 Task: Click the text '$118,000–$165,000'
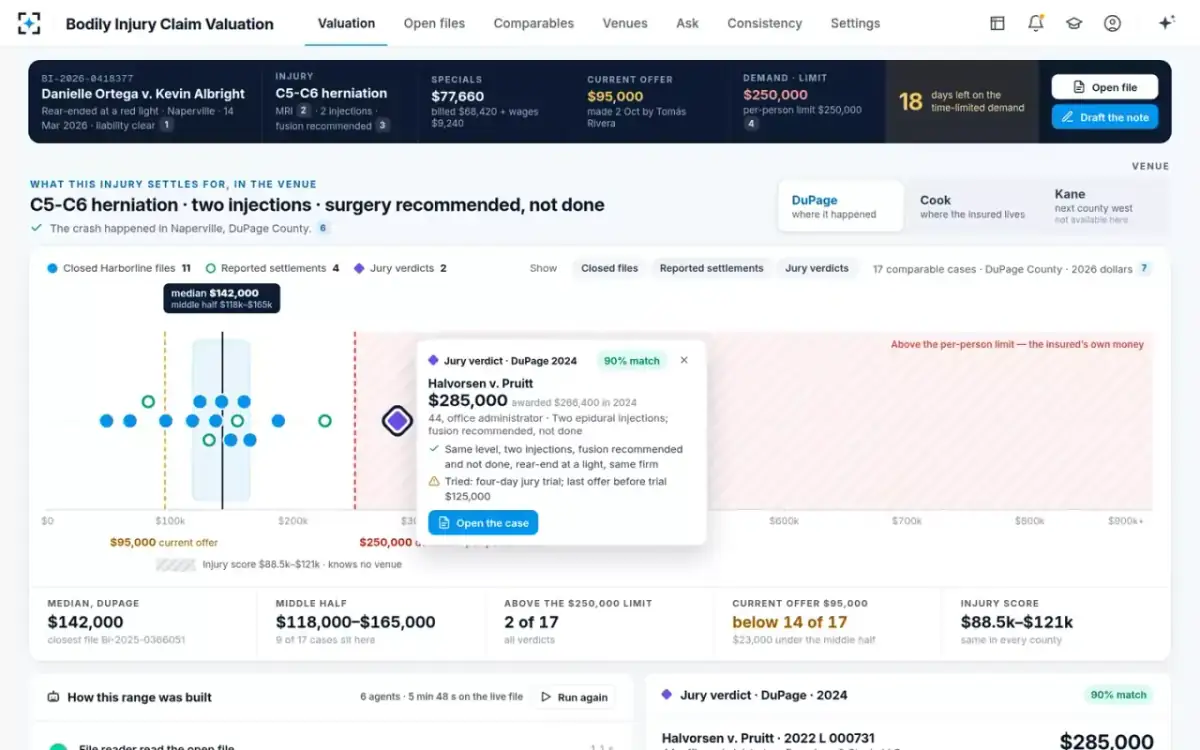(x=355, y=622)
